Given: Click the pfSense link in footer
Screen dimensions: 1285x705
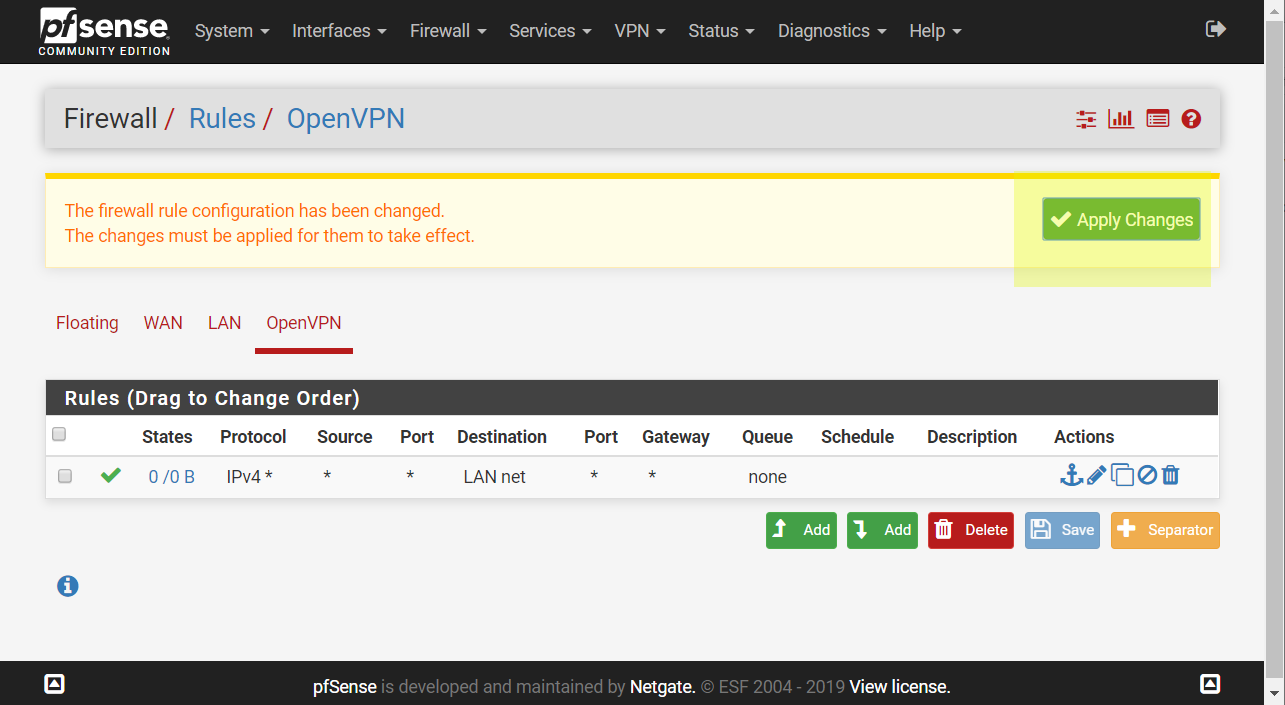Looking at the screenshot, I should [345, 687].
